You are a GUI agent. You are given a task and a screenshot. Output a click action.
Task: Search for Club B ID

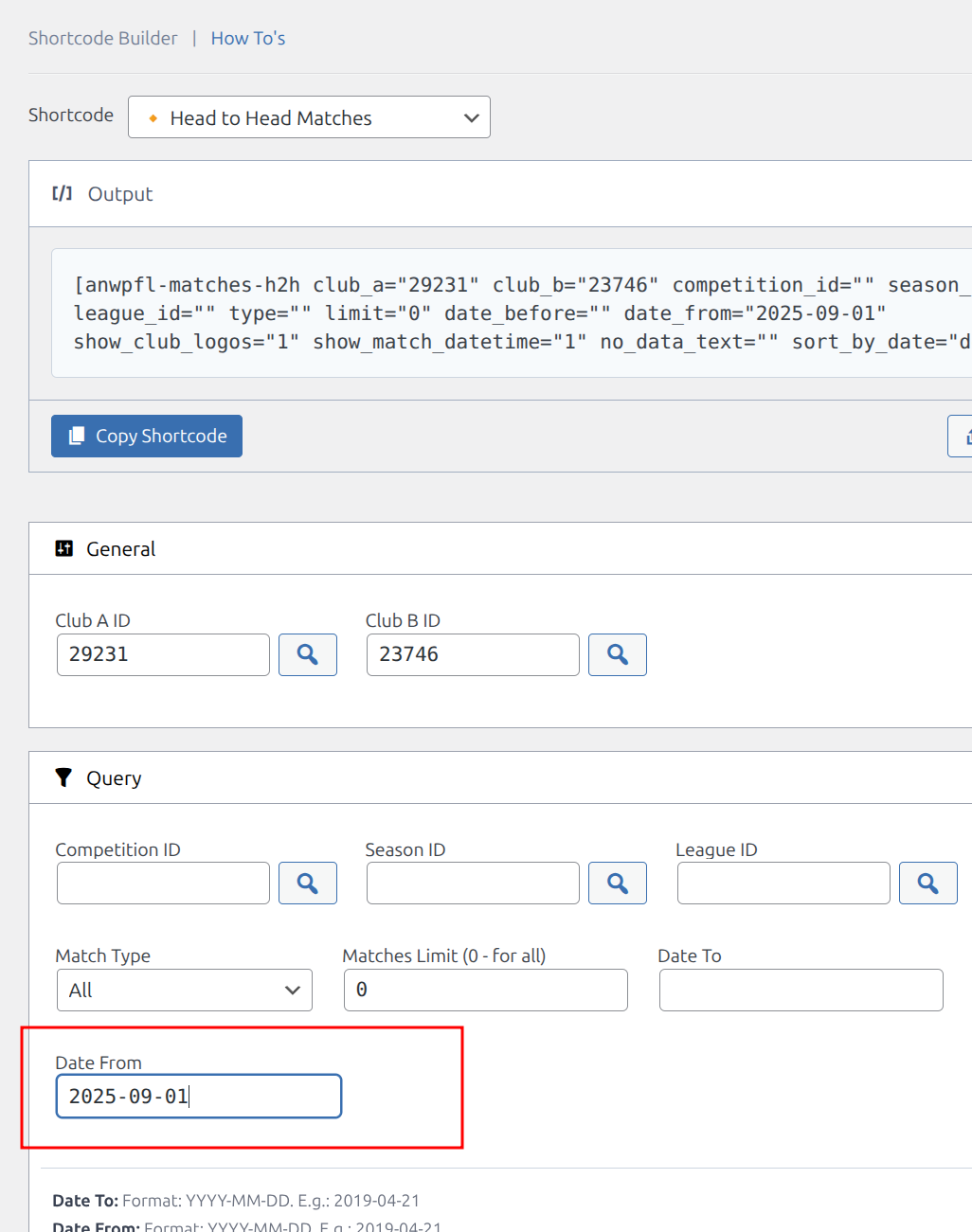tap(617, 654)
